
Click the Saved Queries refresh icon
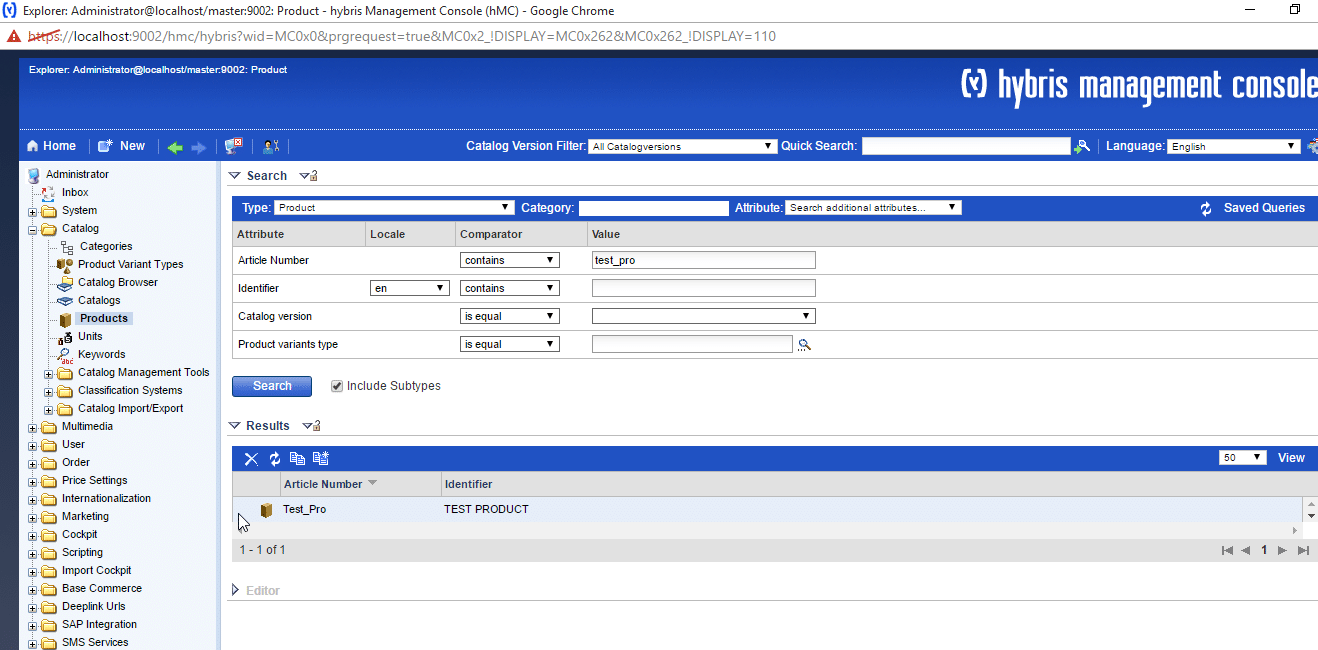(x=1206, y=209)
